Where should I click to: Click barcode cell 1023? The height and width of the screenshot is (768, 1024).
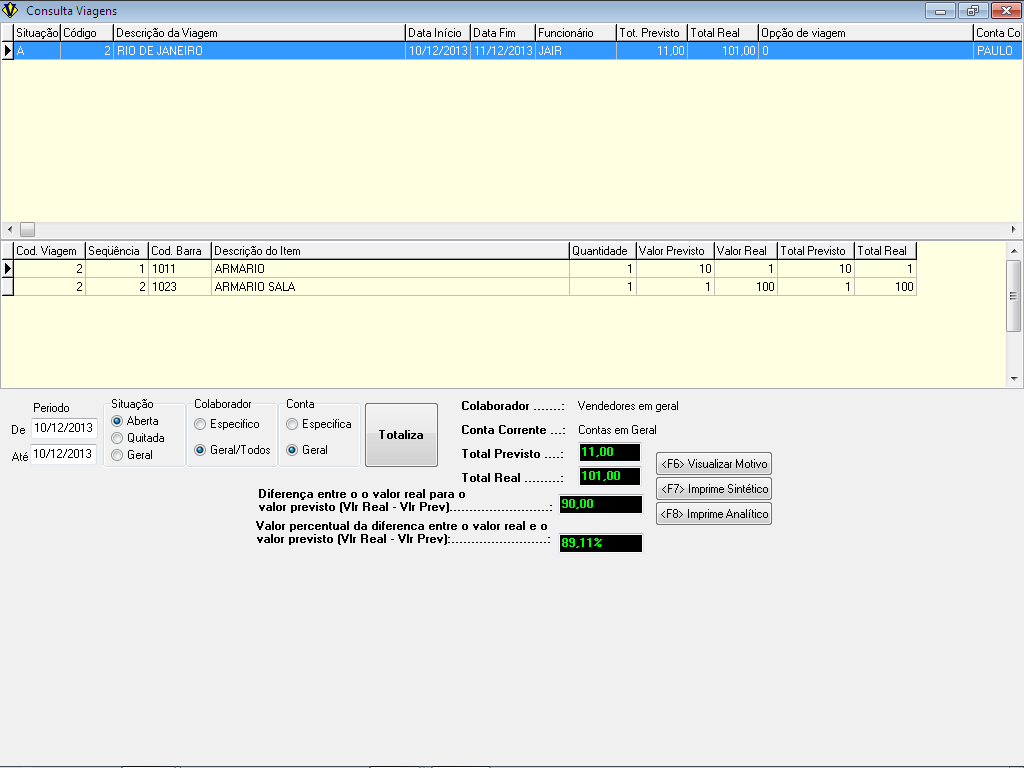[x=180, y=287]
